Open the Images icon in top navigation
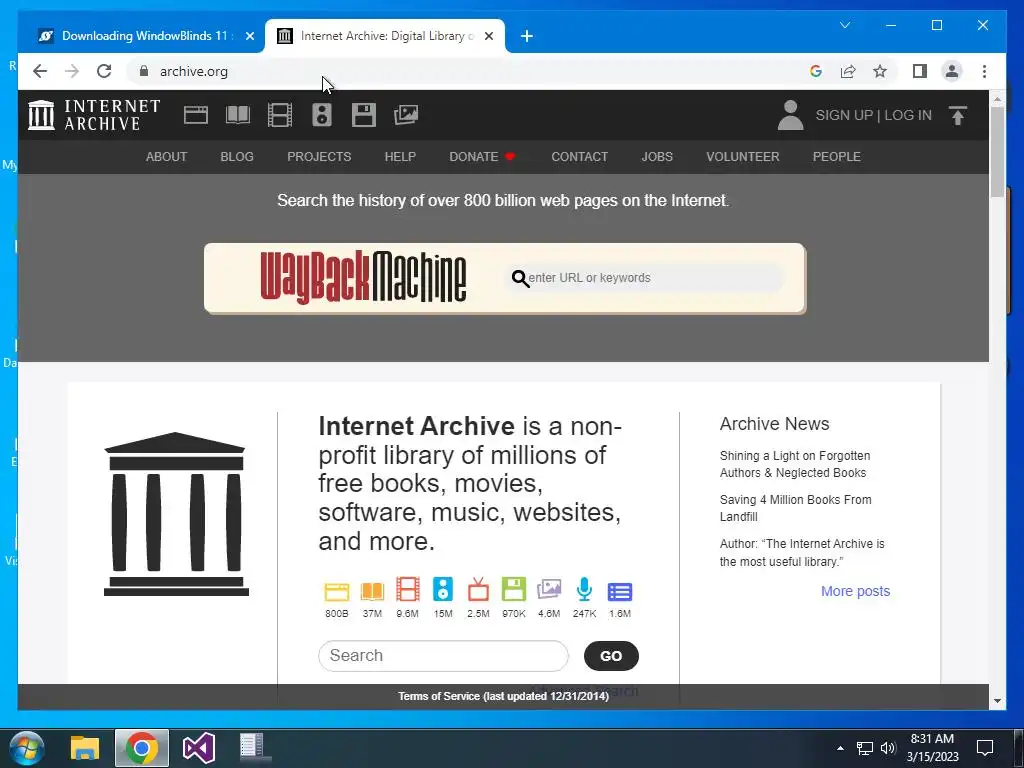1024x768 pixels. [x=406, y=115]
